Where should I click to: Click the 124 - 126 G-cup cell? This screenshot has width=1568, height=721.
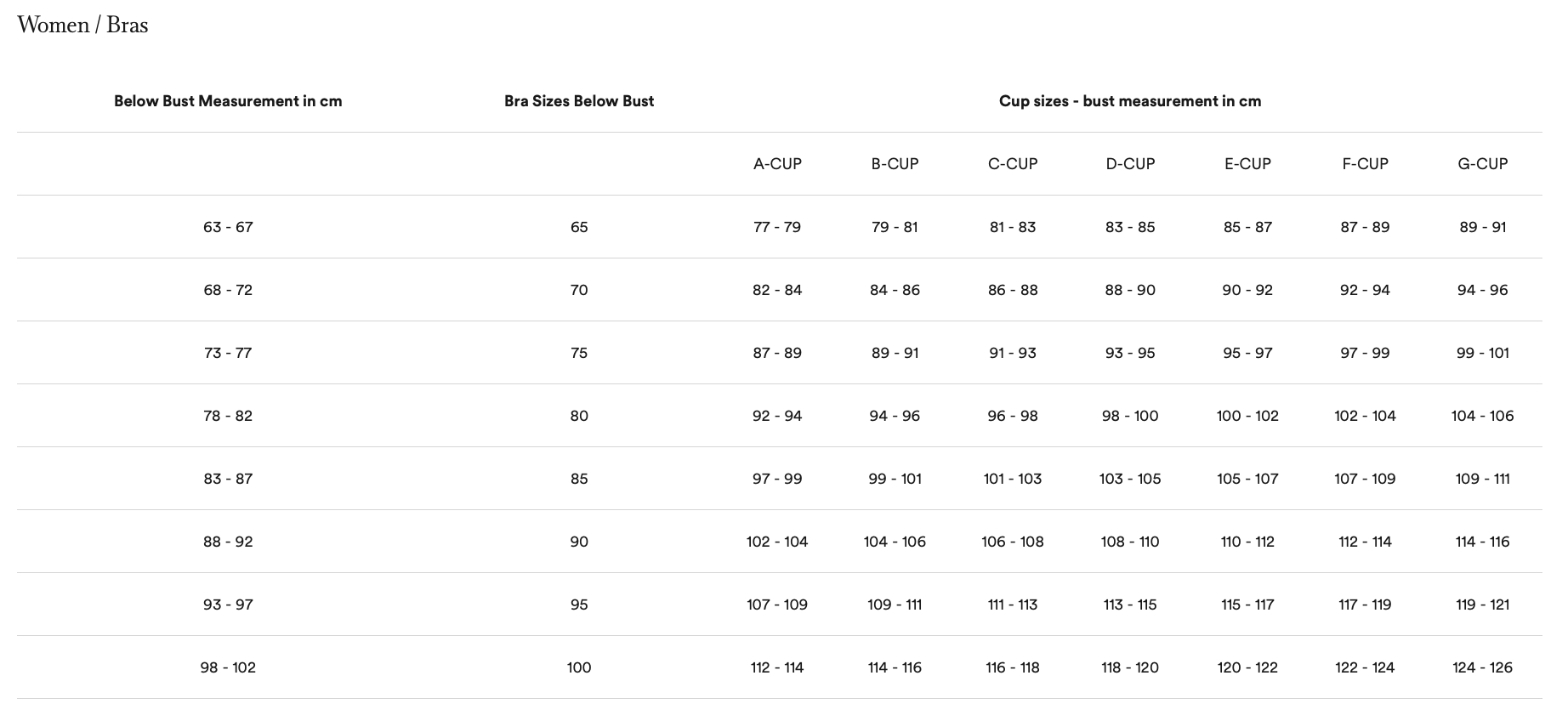1482,667
